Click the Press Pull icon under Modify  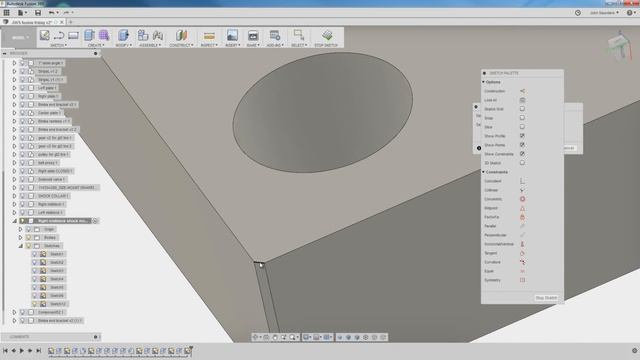(123, 35)
